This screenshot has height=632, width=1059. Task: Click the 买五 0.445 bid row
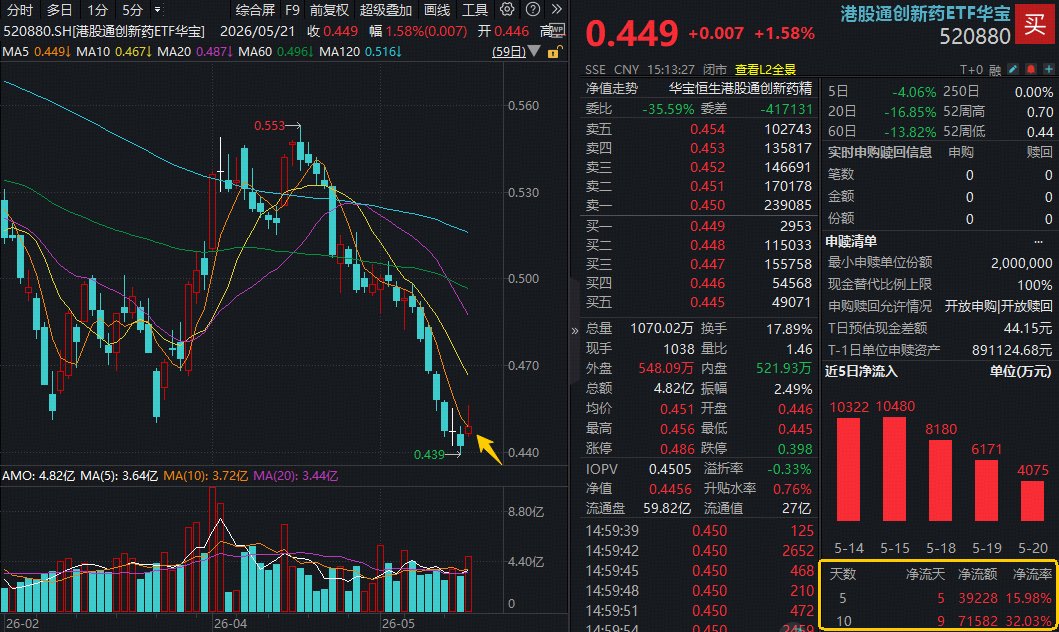[x=698, y=302]
